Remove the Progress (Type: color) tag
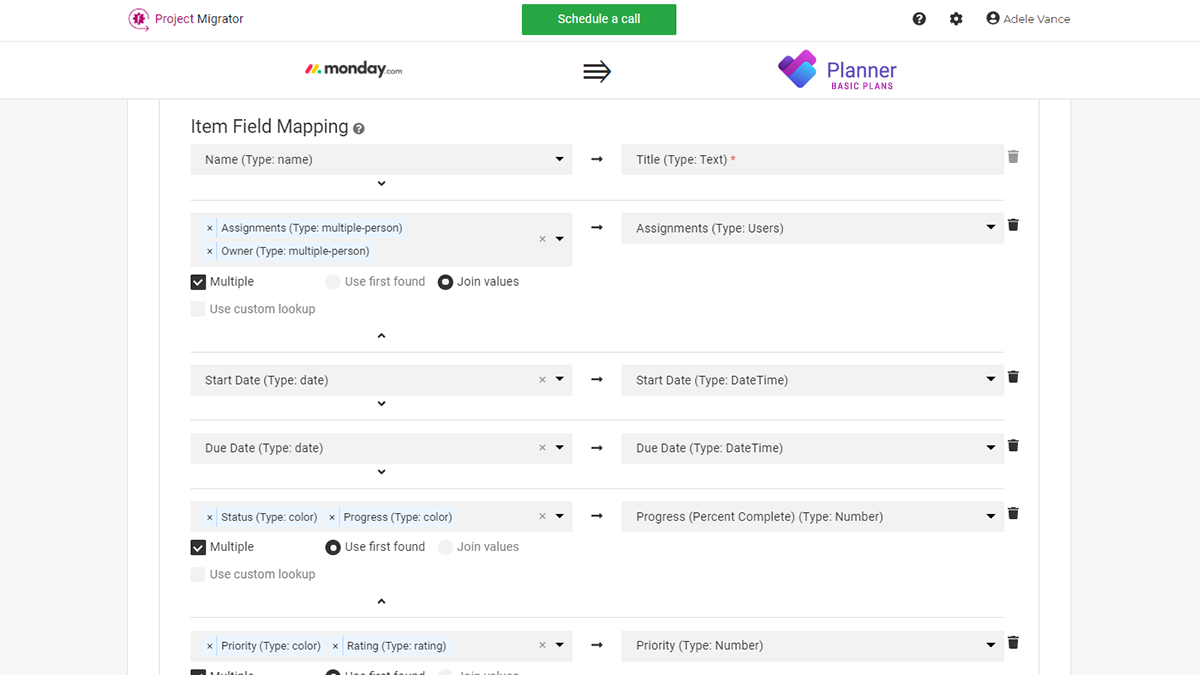Image resolution: width=1200 pixels, height=675 pixels. coord(332,517)
